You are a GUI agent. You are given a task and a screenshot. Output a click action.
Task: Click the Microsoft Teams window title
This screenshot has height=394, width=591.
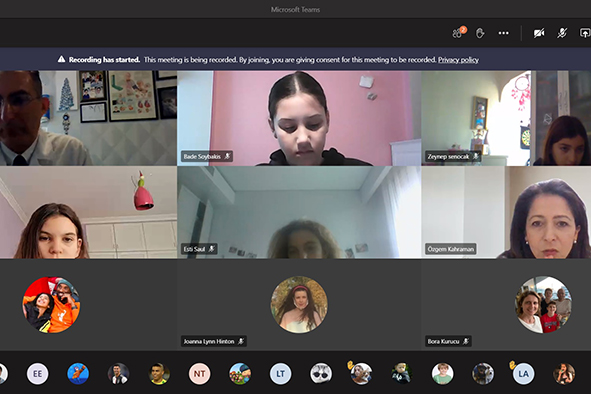pyautogui.click(x=295, y=10)
